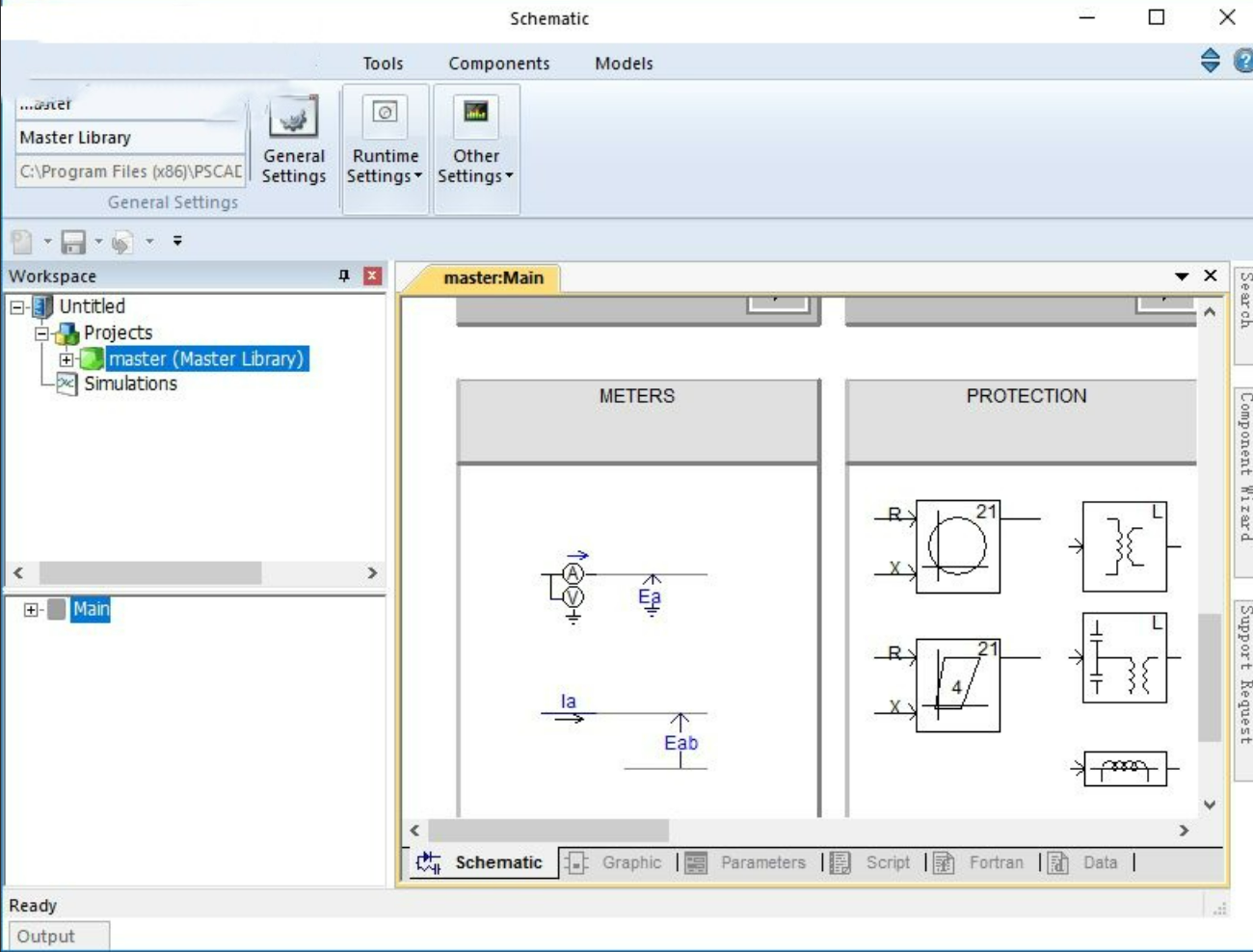This screenshot has width=1253, height=952.
Task: Click the C:\Program Files (x86)\PSCAD path field
Action: click(x=130, y=172)
